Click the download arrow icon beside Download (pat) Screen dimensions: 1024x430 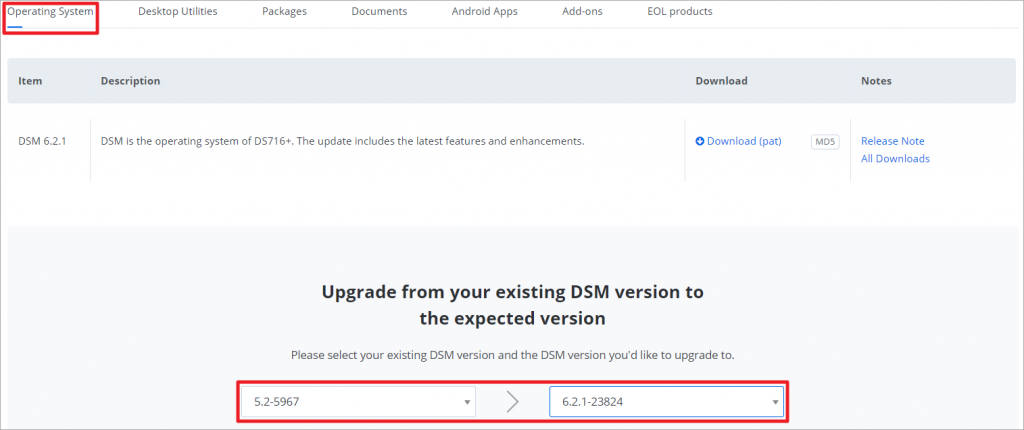pyautogui.click(x=700, y=141)
